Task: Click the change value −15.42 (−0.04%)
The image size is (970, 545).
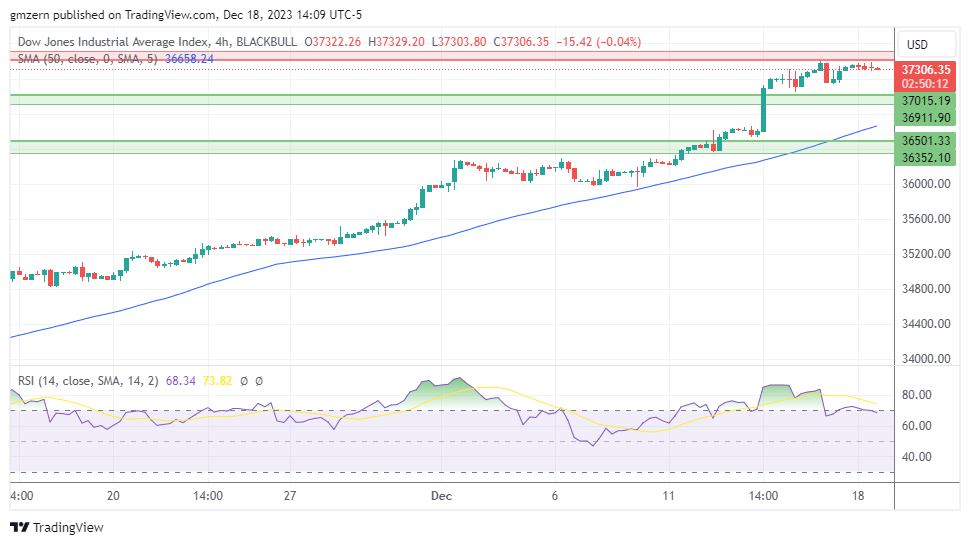Action: (599, 42)
